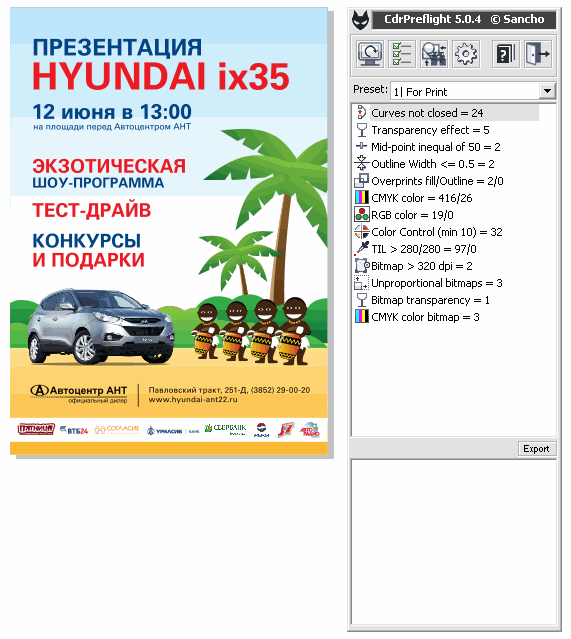
Task: Select 'CMYK color = 416/26' entry
Action: click(x=422, y=198)
